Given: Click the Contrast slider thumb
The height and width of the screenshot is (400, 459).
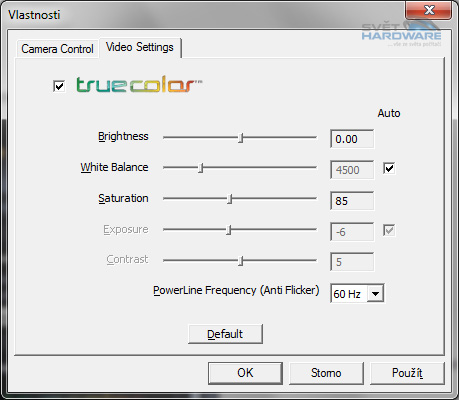Looking at the screenshot, I should [241, 261].
